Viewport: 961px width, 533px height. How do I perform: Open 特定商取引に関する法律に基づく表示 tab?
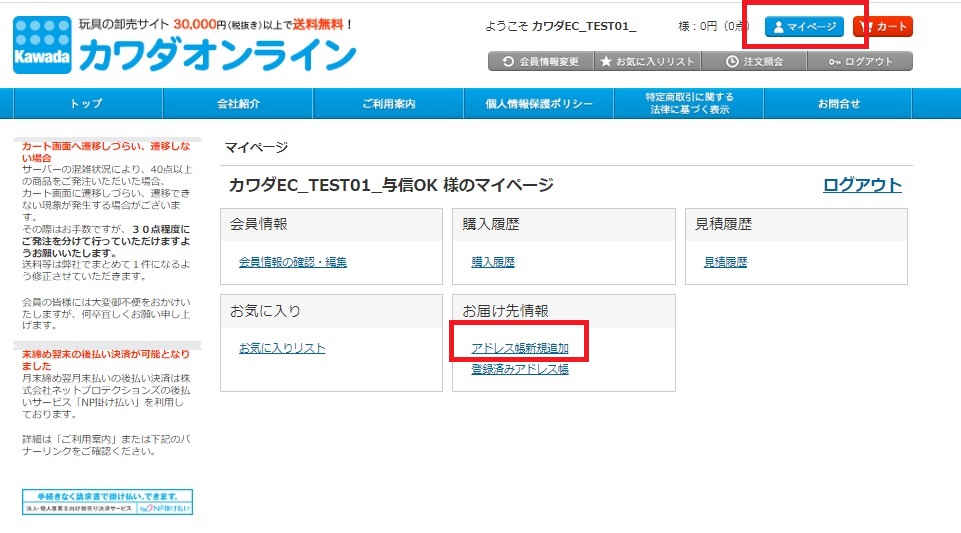tap(689, 104)
